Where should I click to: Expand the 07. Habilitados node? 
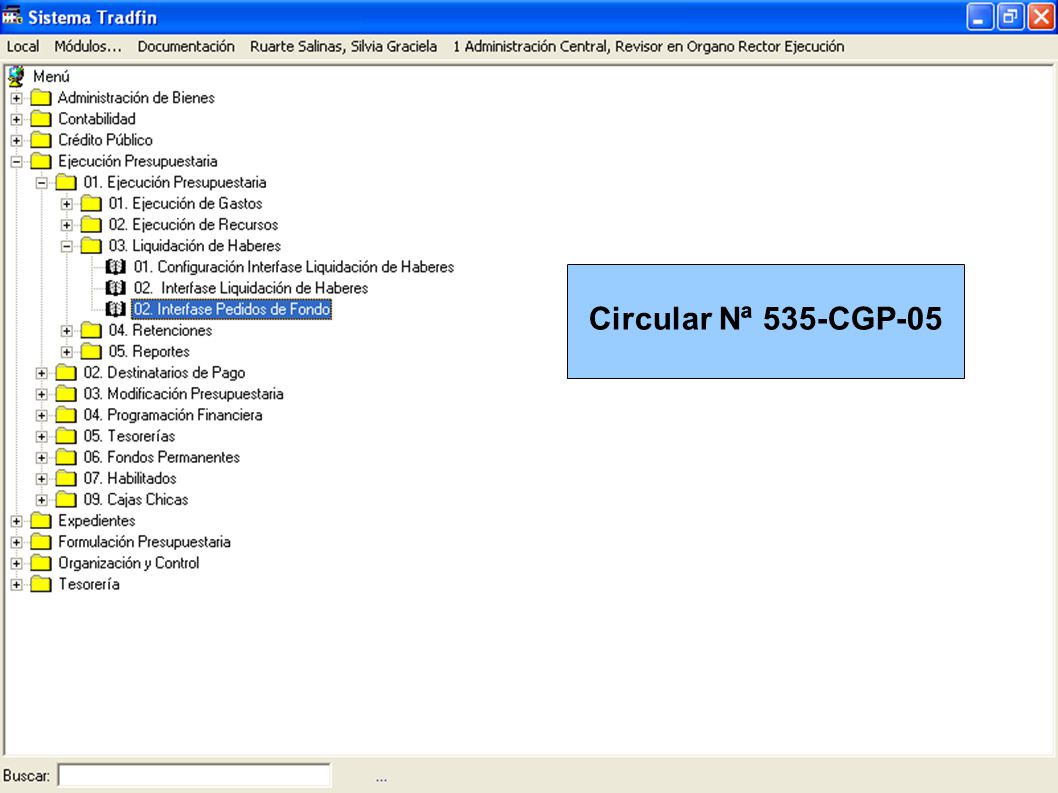42,479
